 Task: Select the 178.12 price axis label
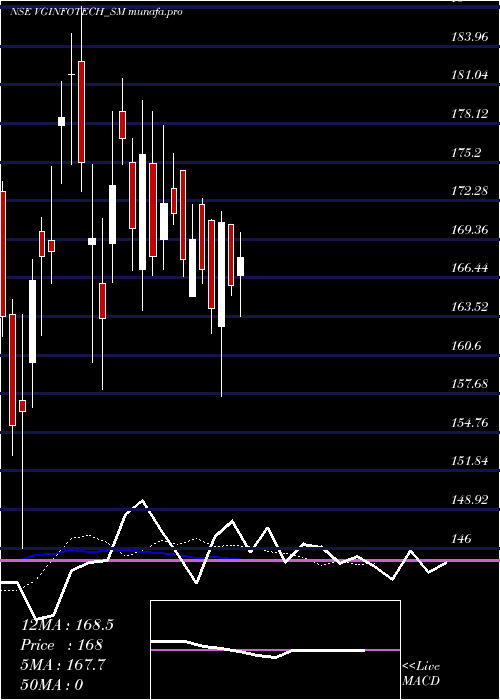coord(470,114)
